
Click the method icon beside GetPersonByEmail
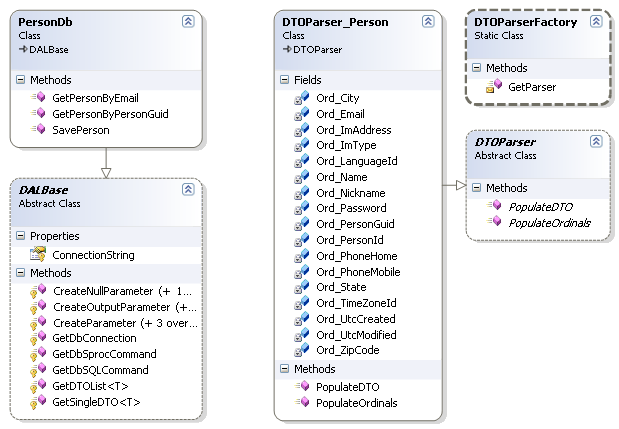click(x=41, y=97)
